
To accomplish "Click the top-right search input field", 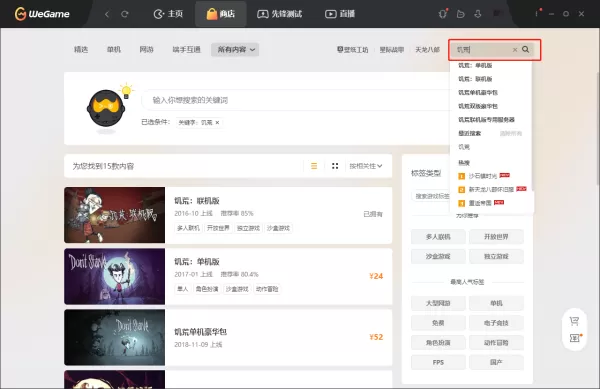I will pos(483,50).
